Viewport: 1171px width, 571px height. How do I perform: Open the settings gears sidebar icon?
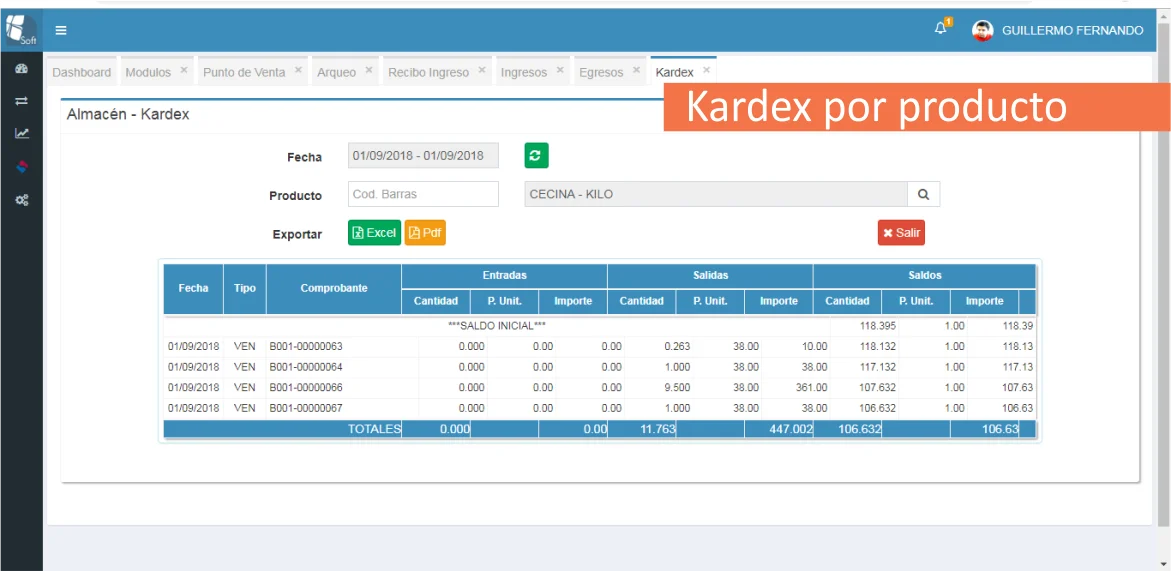(21, 200)
